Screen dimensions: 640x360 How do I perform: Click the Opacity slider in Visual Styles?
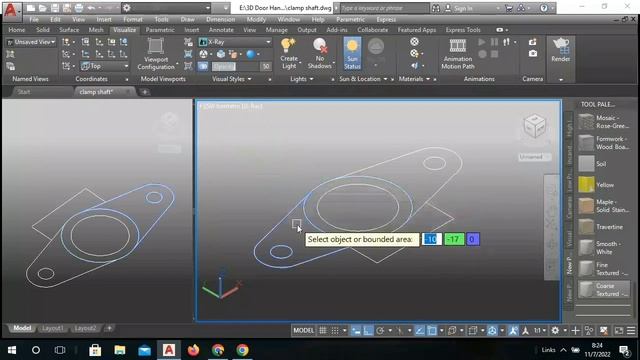point(235,66)
